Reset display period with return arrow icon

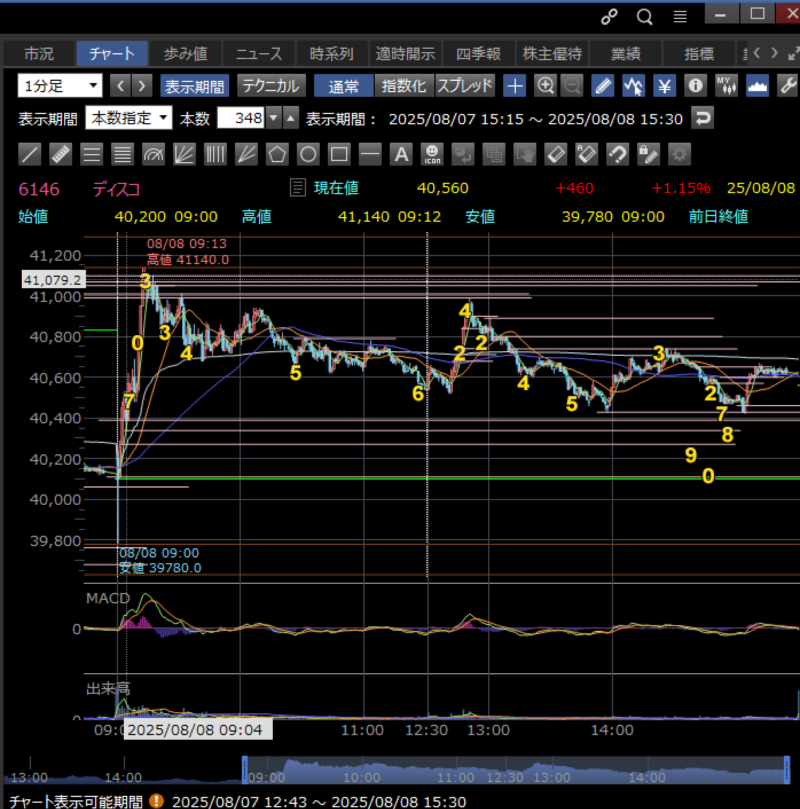703,118
